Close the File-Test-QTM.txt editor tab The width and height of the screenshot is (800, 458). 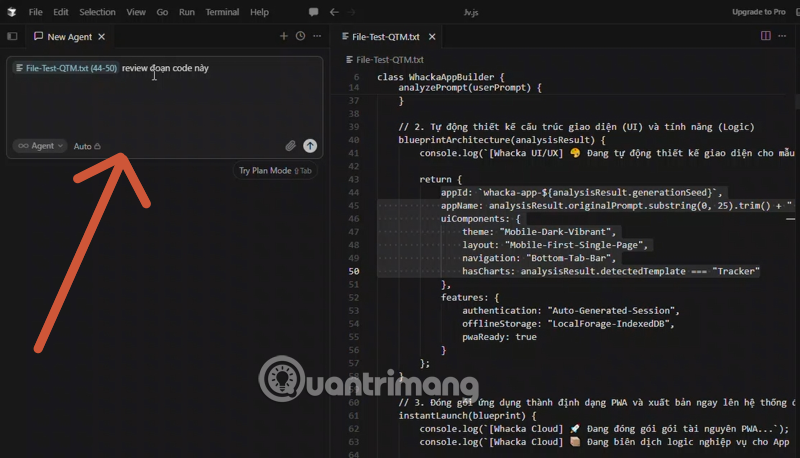(432, 37)
